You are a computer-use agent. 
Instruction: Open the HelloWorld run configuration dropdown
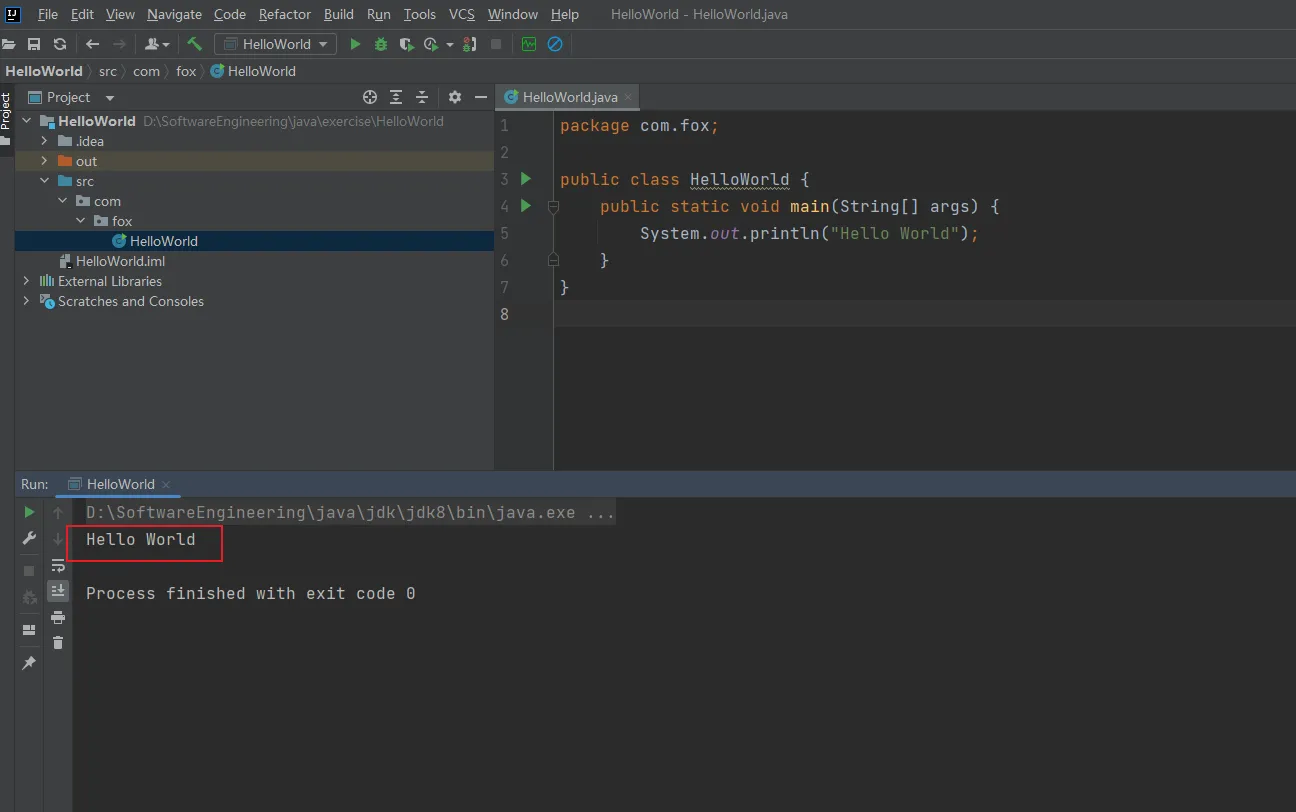pos(277,44)
